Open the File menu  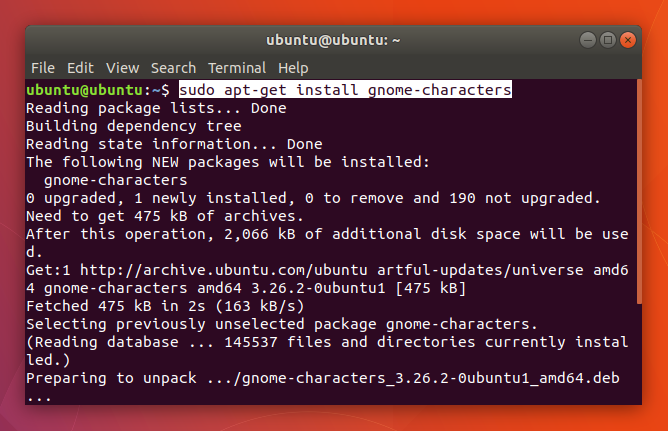point(42,68)
